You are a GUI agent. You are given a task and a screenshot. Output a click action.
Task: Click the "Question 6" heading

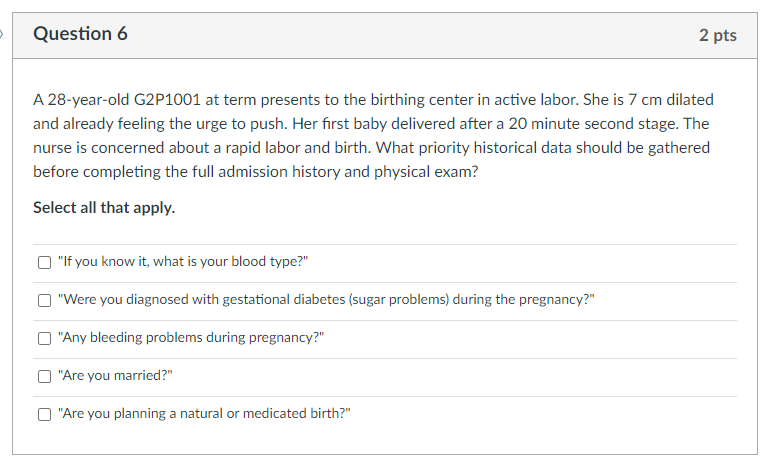point(80,34)
